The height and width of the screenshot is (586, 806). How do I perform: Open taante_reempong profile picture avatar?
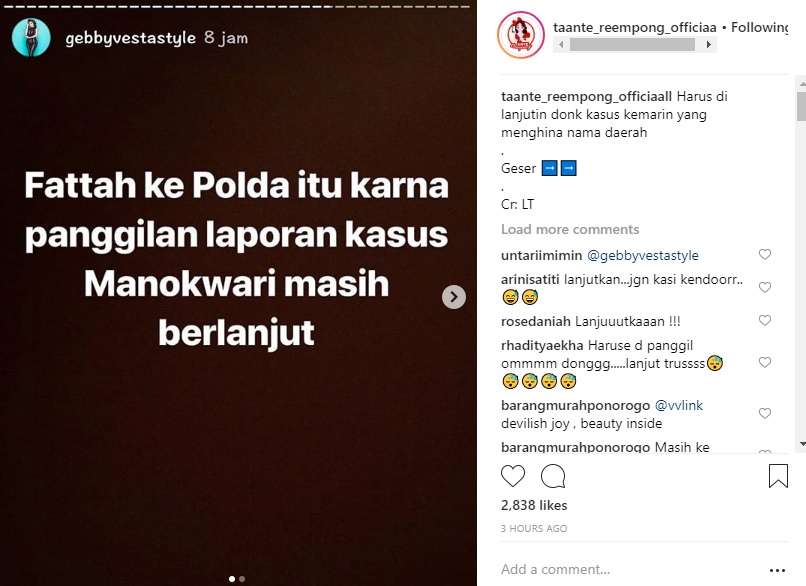point(521,35)
